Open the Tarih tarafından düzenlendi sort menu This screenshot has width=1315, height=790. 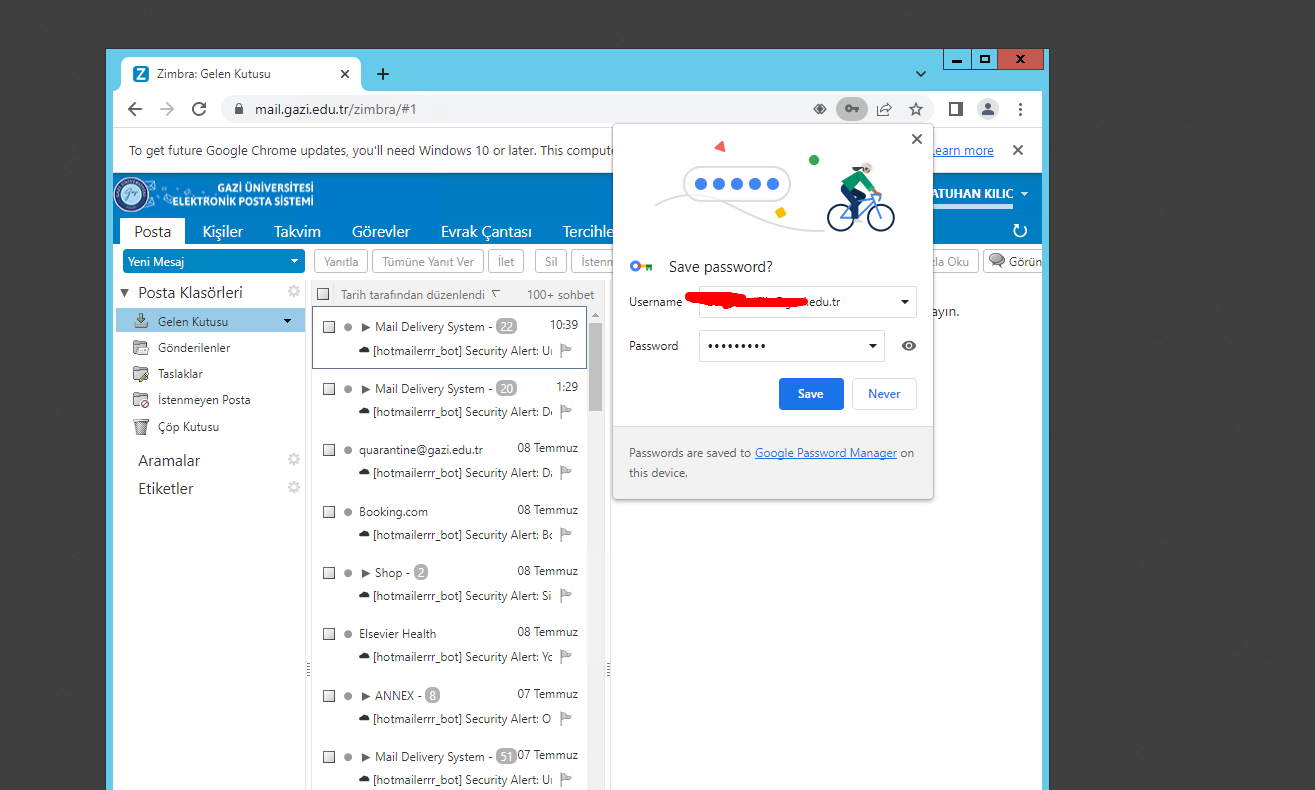click(x=420, y=295)
